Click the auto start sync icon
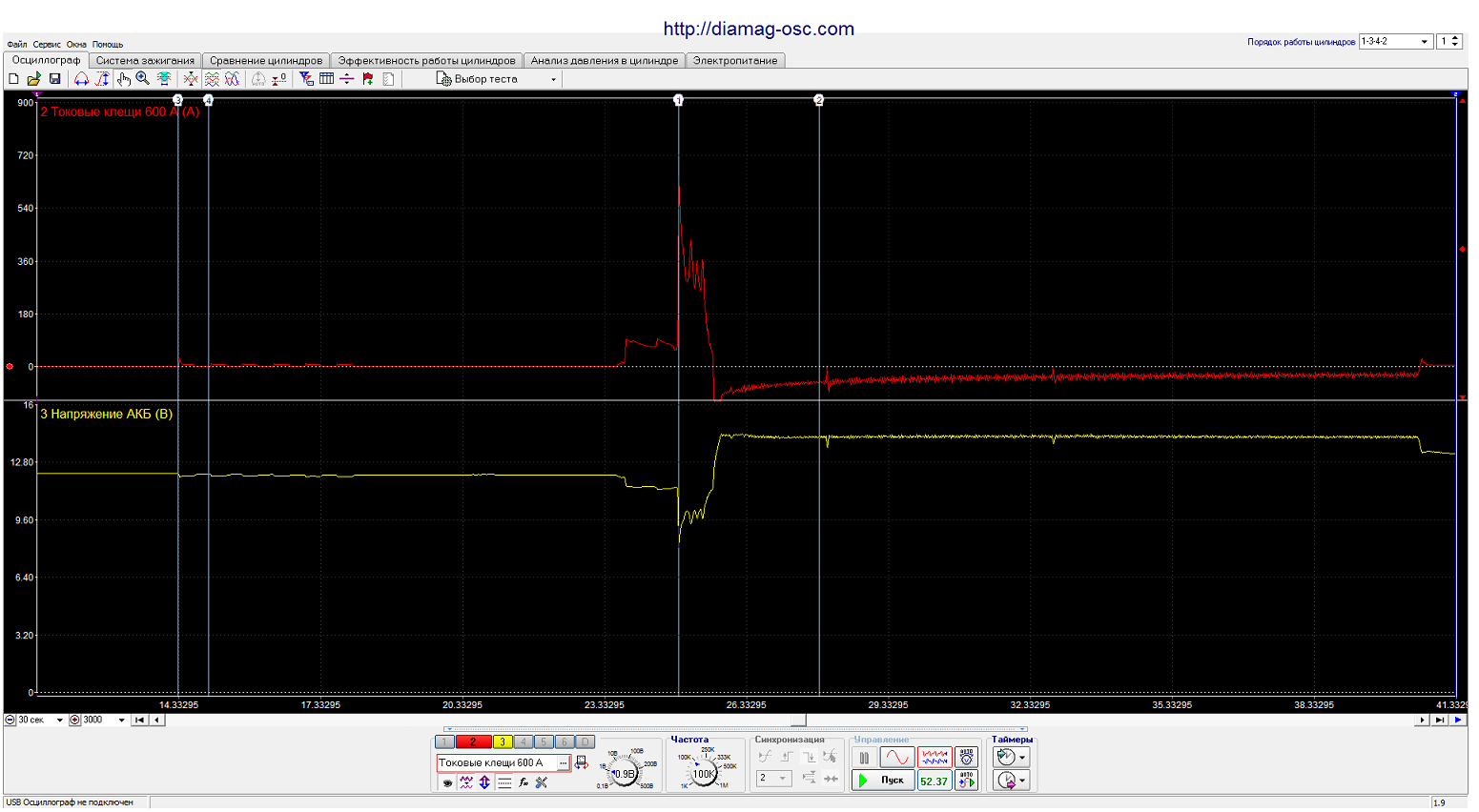The image size is (1479, 812). point(966,781)
